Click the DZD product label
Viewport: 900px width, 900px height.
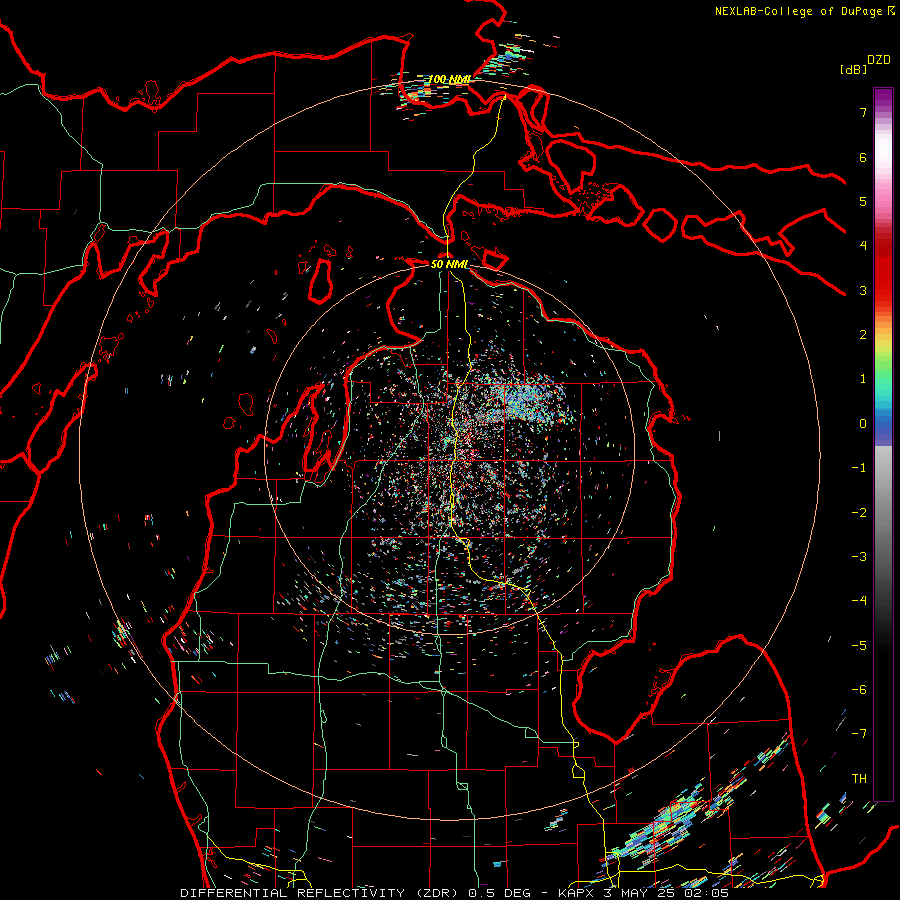click(x=879, y=59)
